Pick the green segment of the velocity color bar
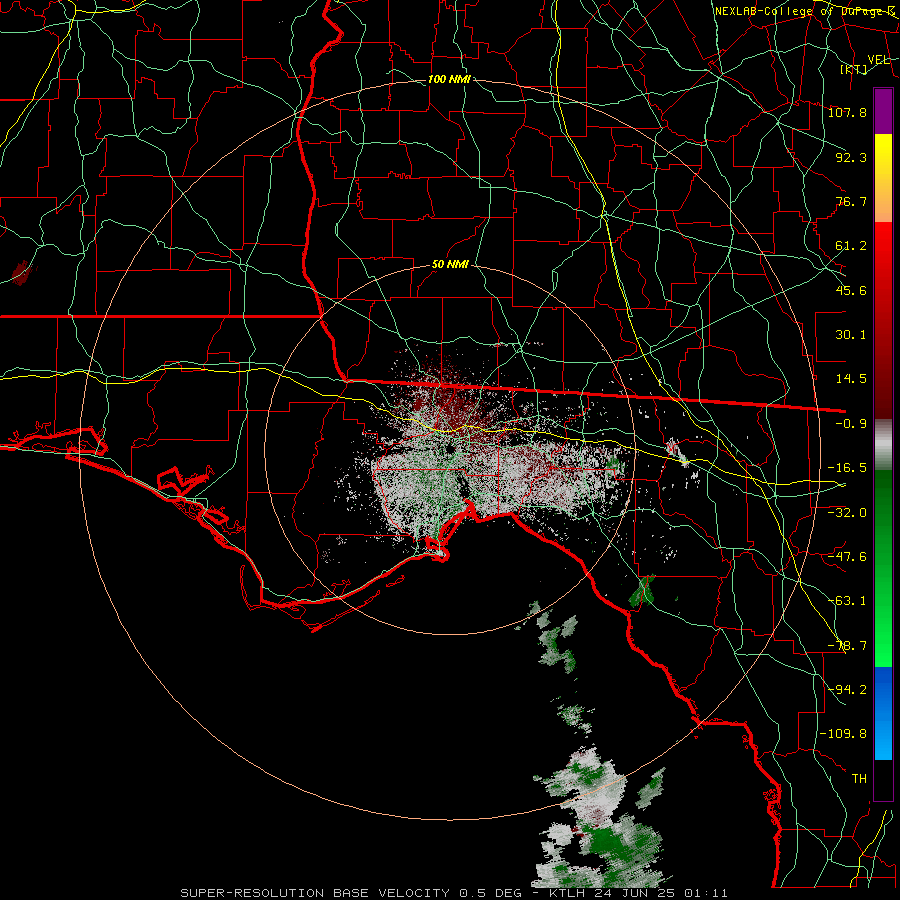900x900 pixels. 883,568
